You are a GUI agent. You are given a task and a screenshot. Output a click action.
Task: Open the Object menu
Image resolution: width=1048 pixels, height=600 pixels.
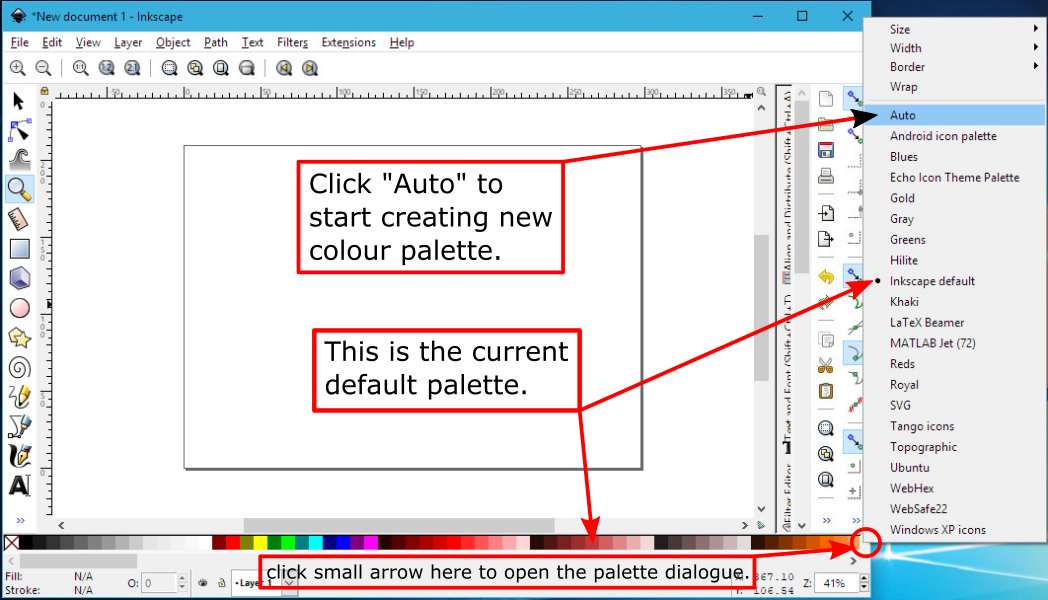point(173,42)
